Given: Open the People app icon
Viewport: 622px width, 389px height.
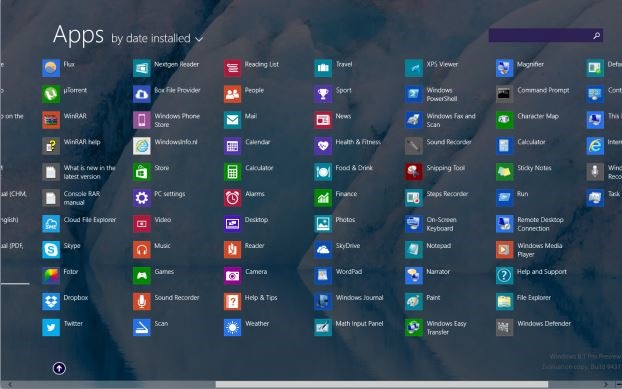Looking at the screenshot, I should (x=232, y=94).
